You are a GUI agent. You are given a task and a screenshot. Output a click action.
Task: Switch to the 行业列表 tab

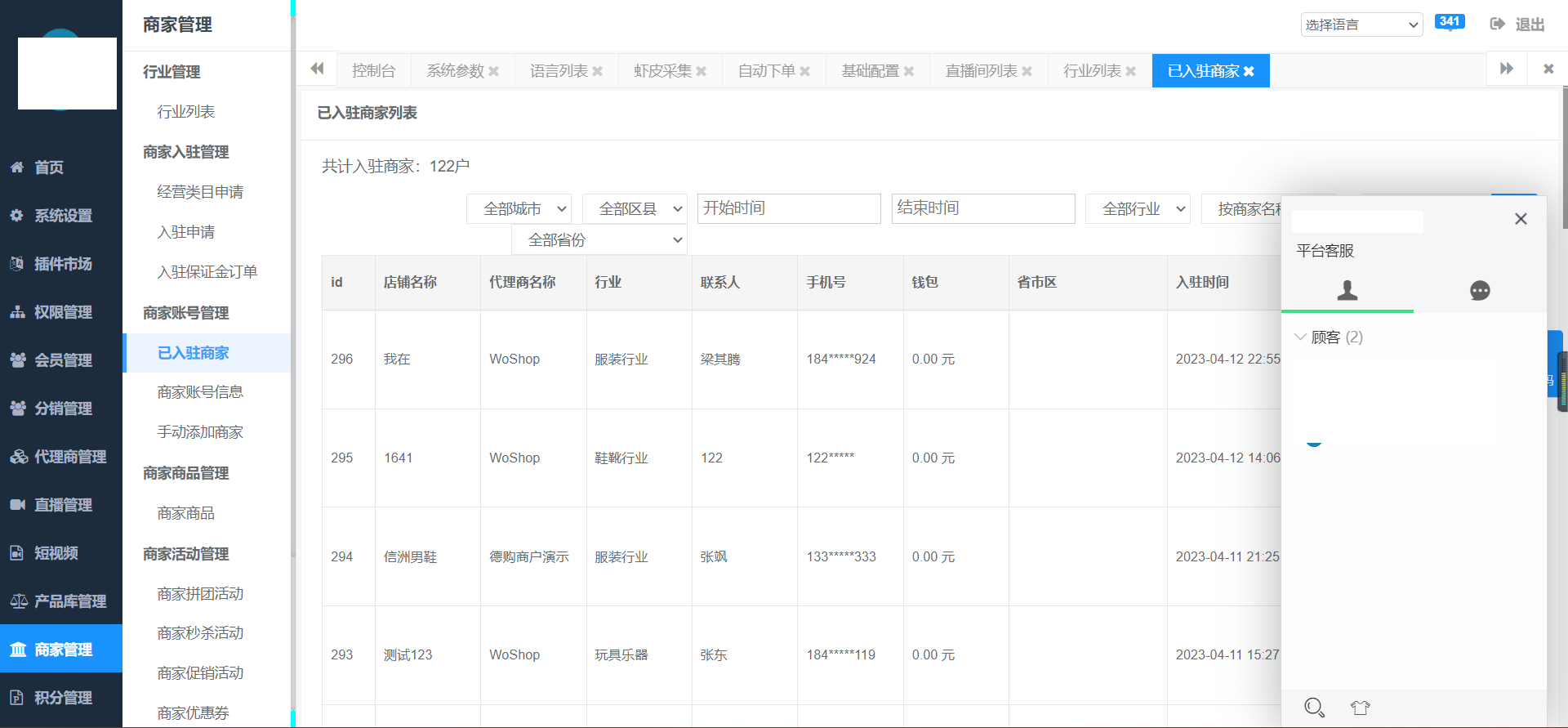pos(1092,71)
